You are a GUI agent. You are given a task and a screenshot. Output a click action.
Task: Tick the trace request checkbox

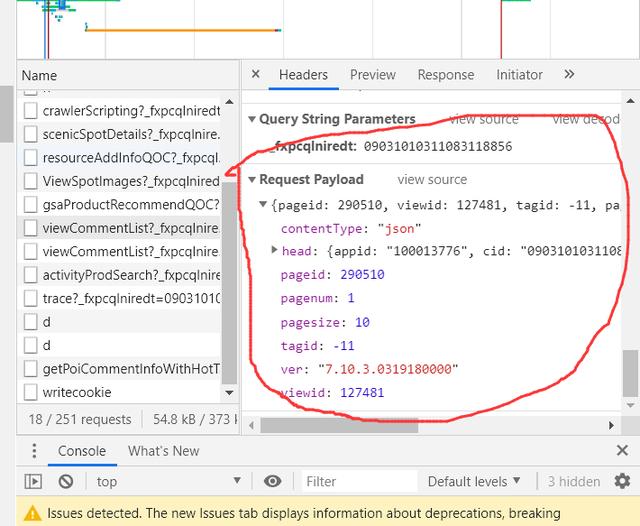(31, 298)
